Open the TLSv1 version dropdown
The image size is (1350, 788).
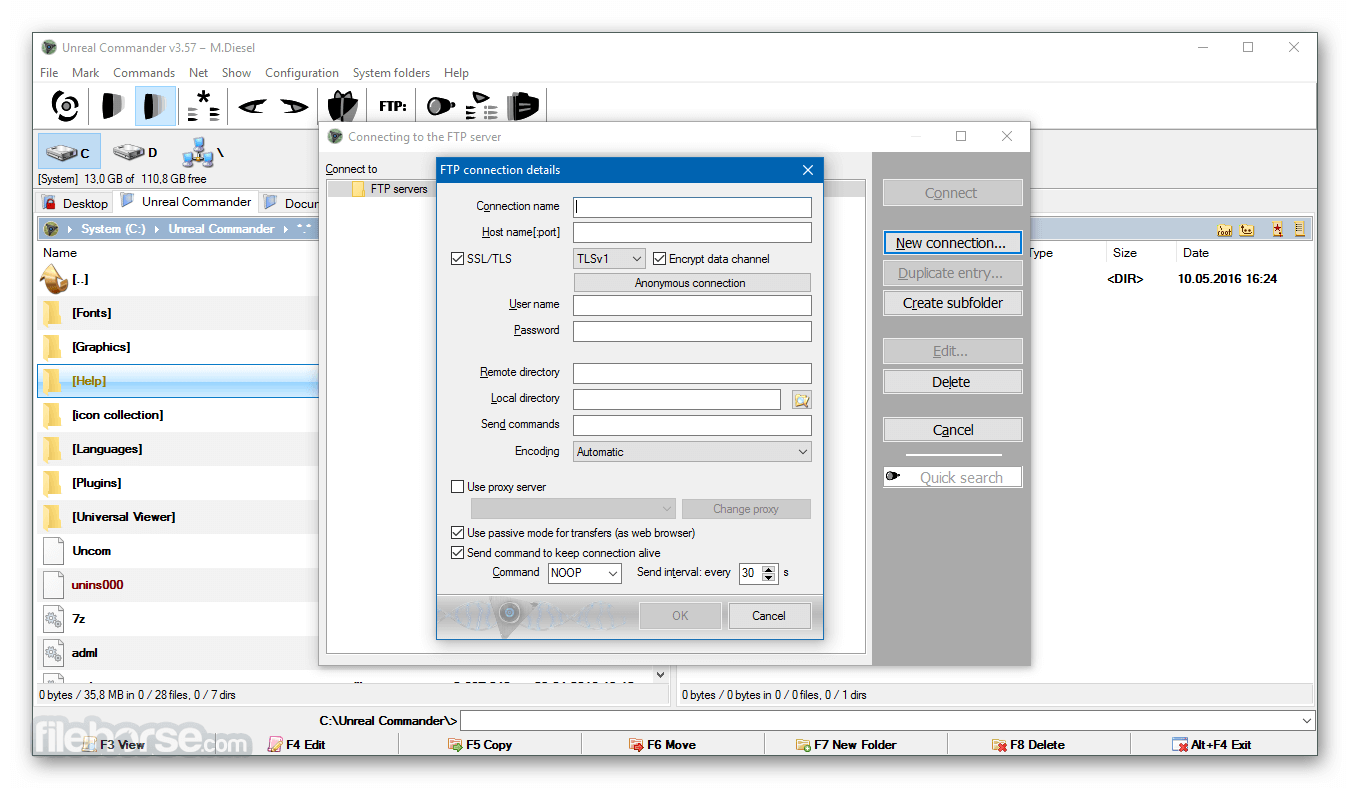pyautogui.click(x=610, y=259)
